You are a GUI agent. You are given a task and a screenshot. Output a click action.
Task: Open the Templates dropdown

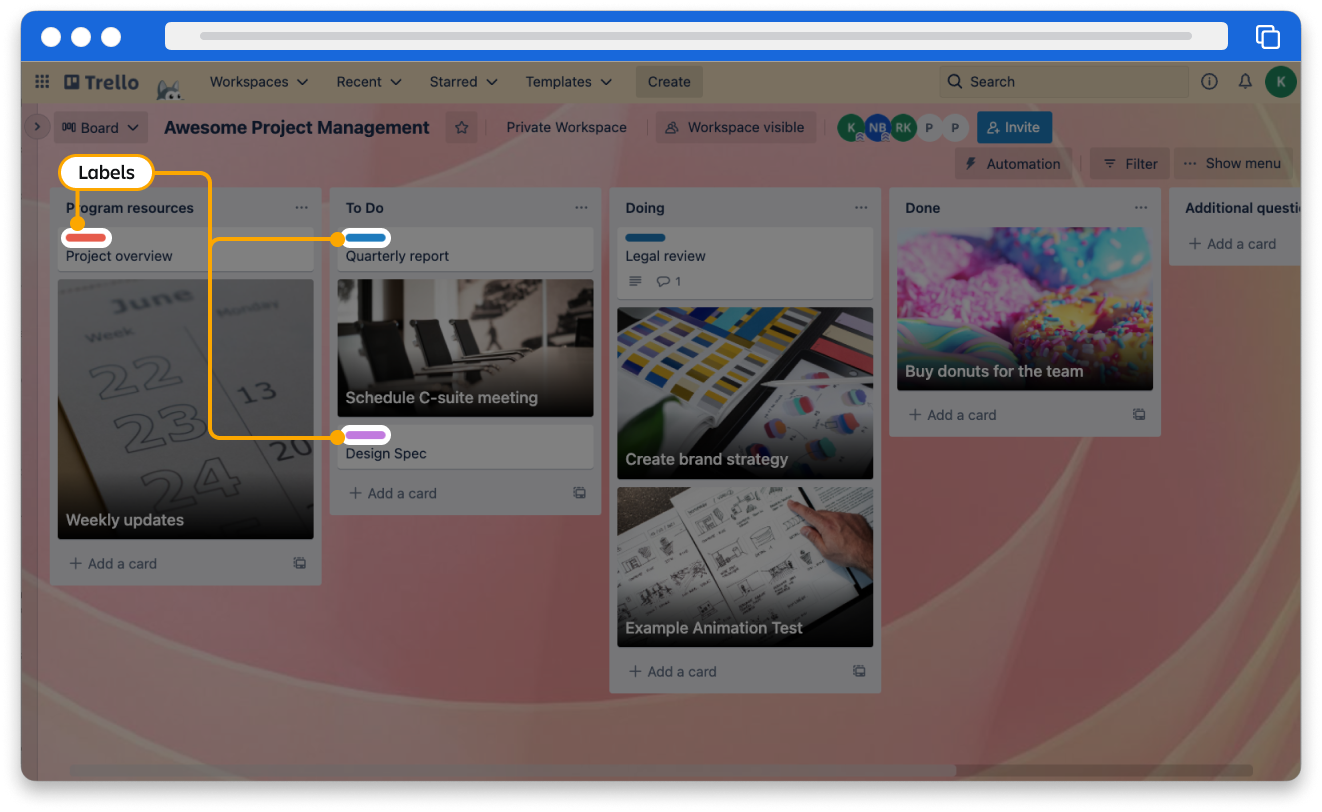(570, 82)
